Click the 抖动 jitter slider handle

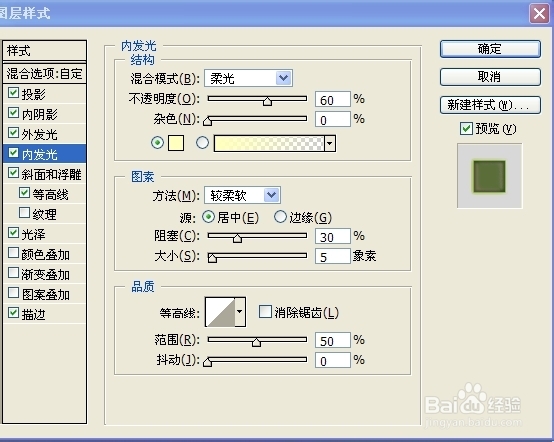pos(208,362)
